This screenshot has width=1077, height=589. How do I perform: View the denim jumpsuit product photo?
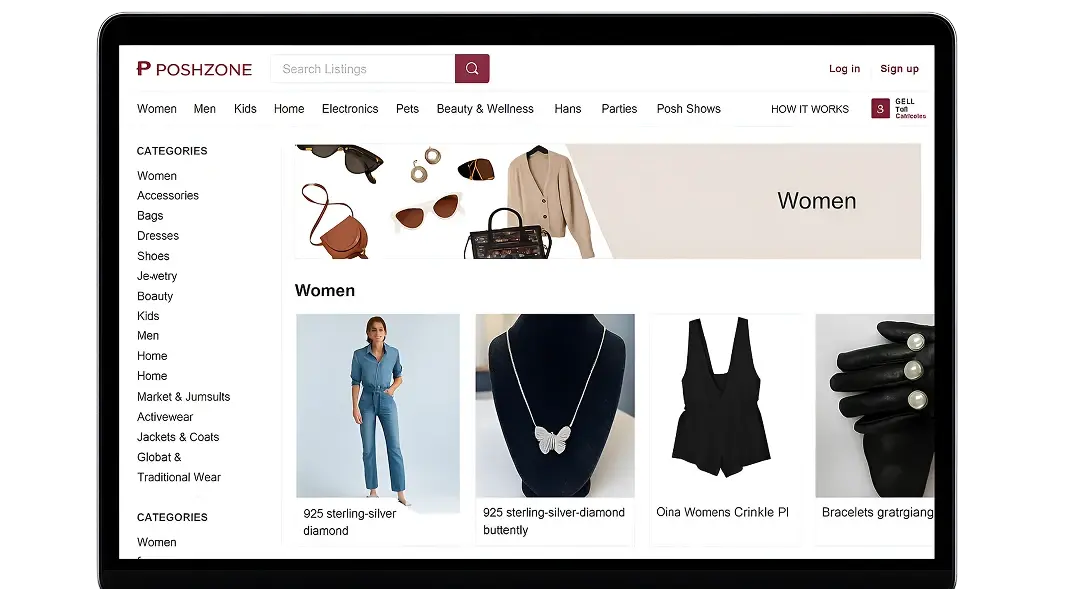[x=378, y=405]
